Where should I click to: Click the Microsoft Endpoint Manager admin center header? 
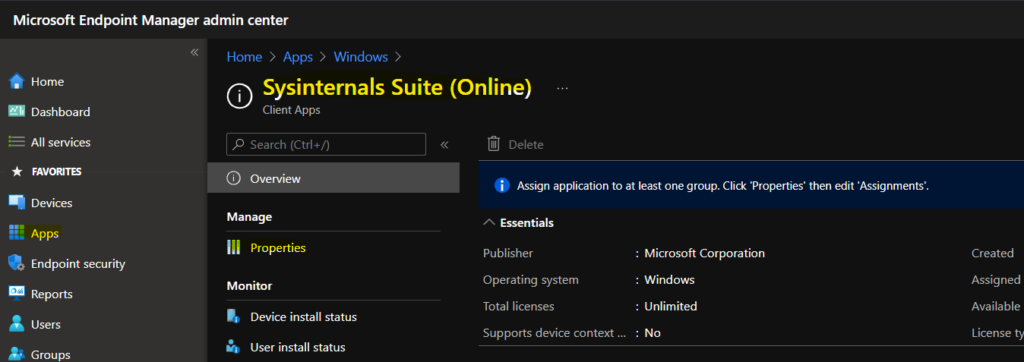tap(151, 20)
